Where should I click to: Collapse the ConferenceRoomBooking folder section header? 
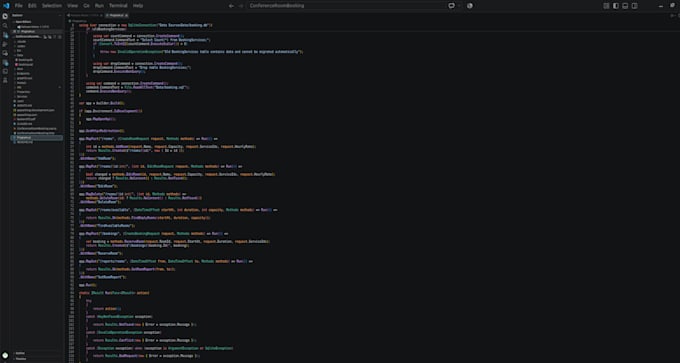pyautogui.click(x=28, y=37)
